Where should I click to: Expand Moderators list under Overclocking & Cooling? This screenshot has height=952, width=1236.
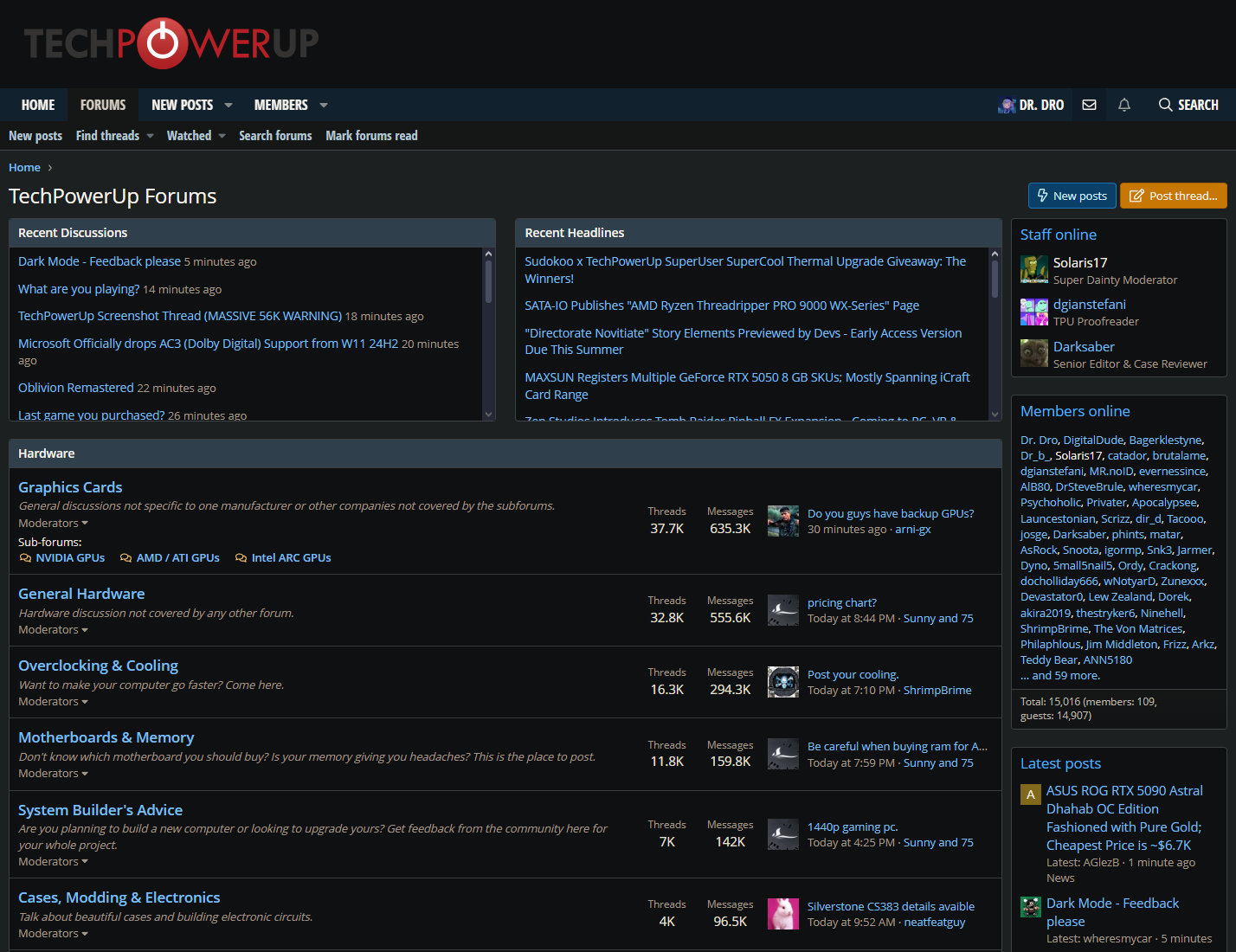pos(54,702)
